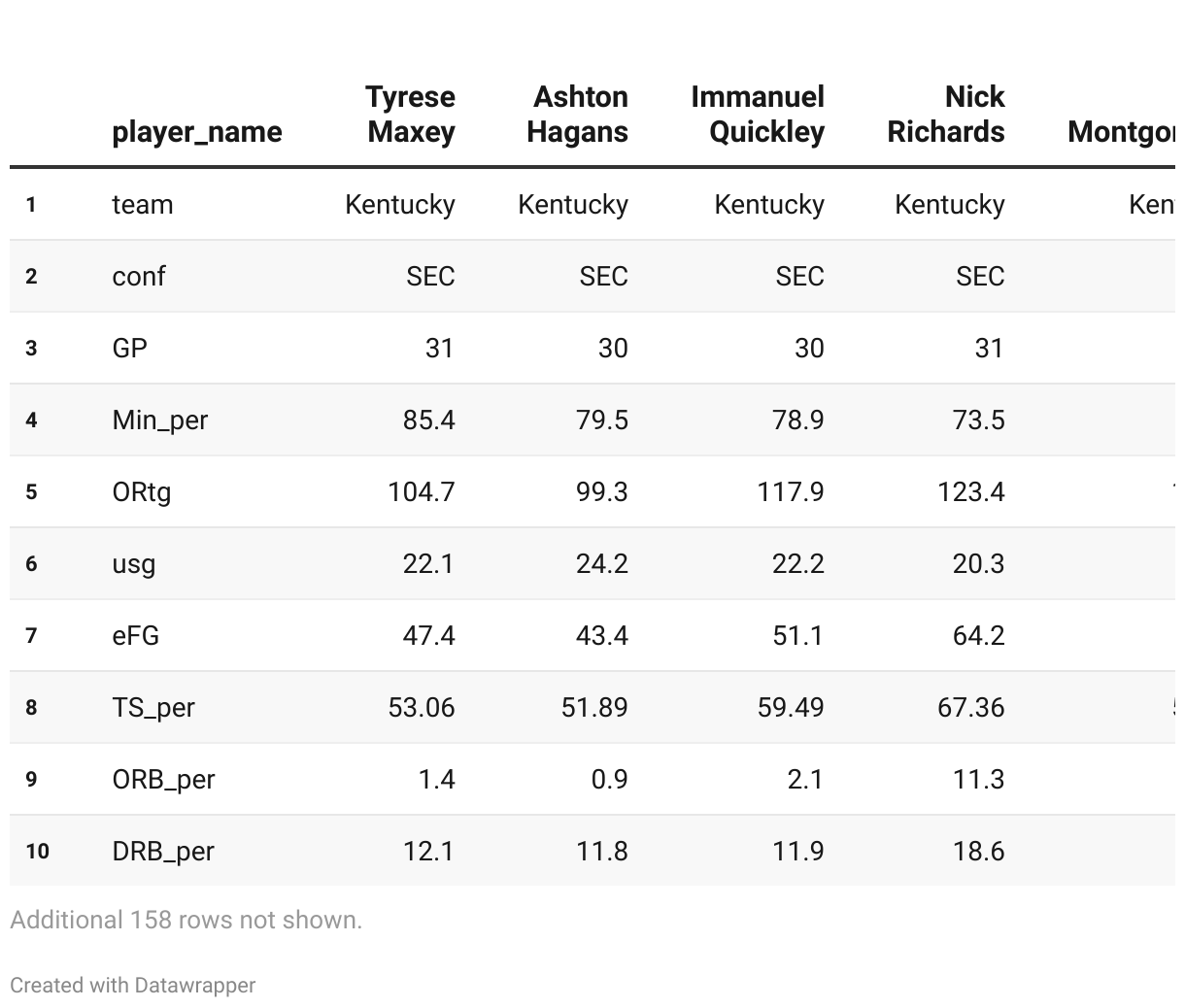Click Nick Richards' ORB_per value 11.3
Viewport: 1185px width, 1008px height.
pyautogui.click(x=978, y=780)
